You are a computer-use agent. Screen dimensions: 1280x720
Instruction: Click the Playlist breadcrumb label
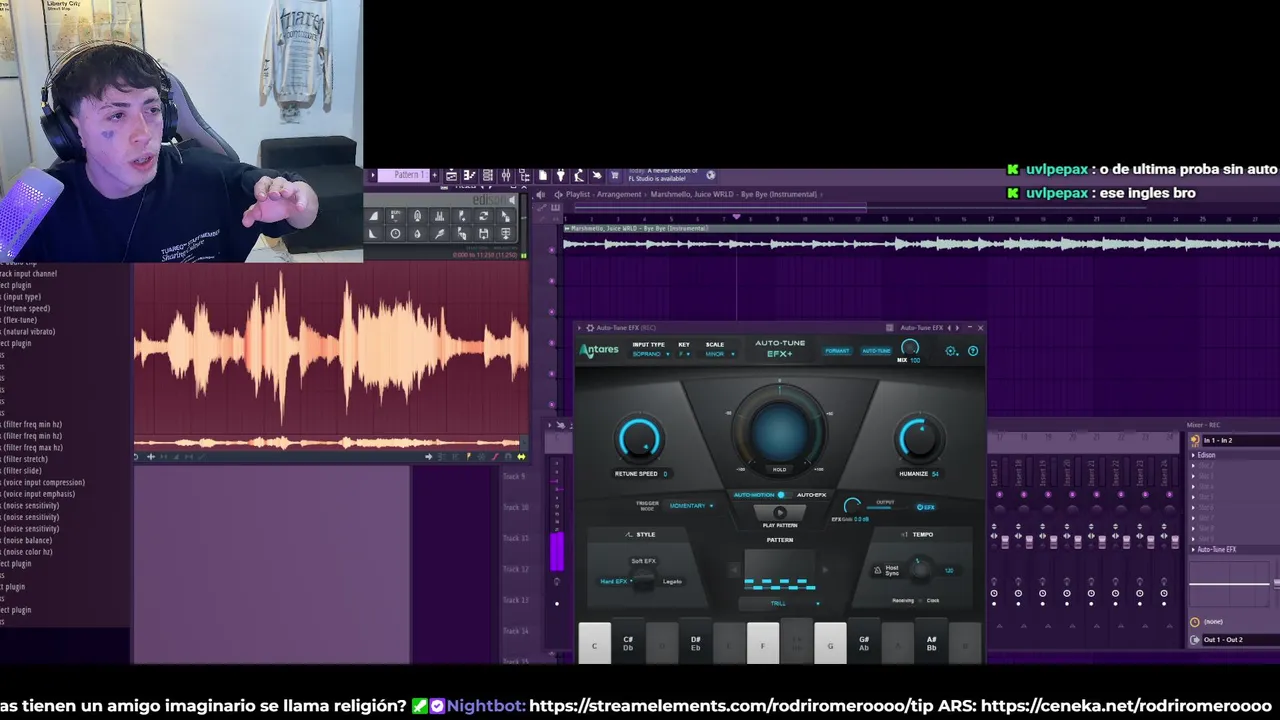click(578, 194)
